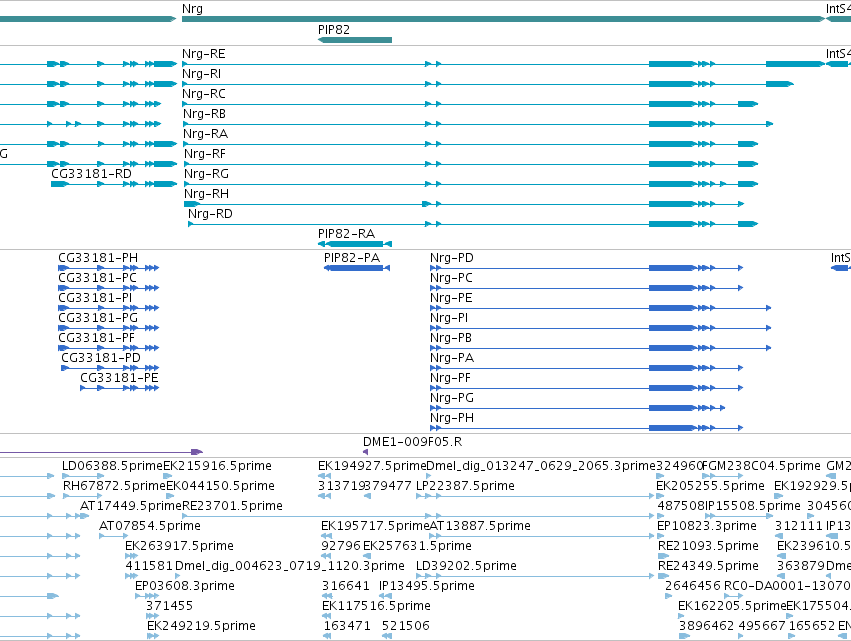This screenshot has width=851, height=641.
Task: Click EST label AT13887.5prime
Action: coord(480,526)
